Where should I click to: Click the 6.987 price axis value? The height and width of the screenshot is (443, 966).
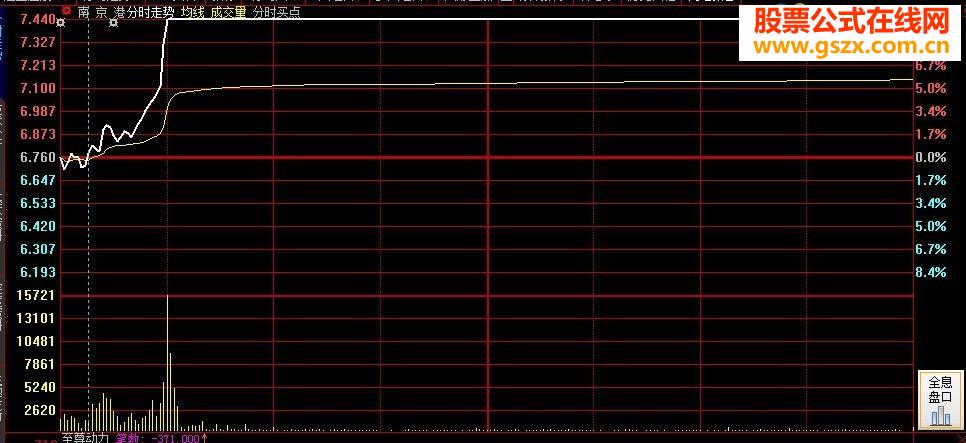point(38,112)
